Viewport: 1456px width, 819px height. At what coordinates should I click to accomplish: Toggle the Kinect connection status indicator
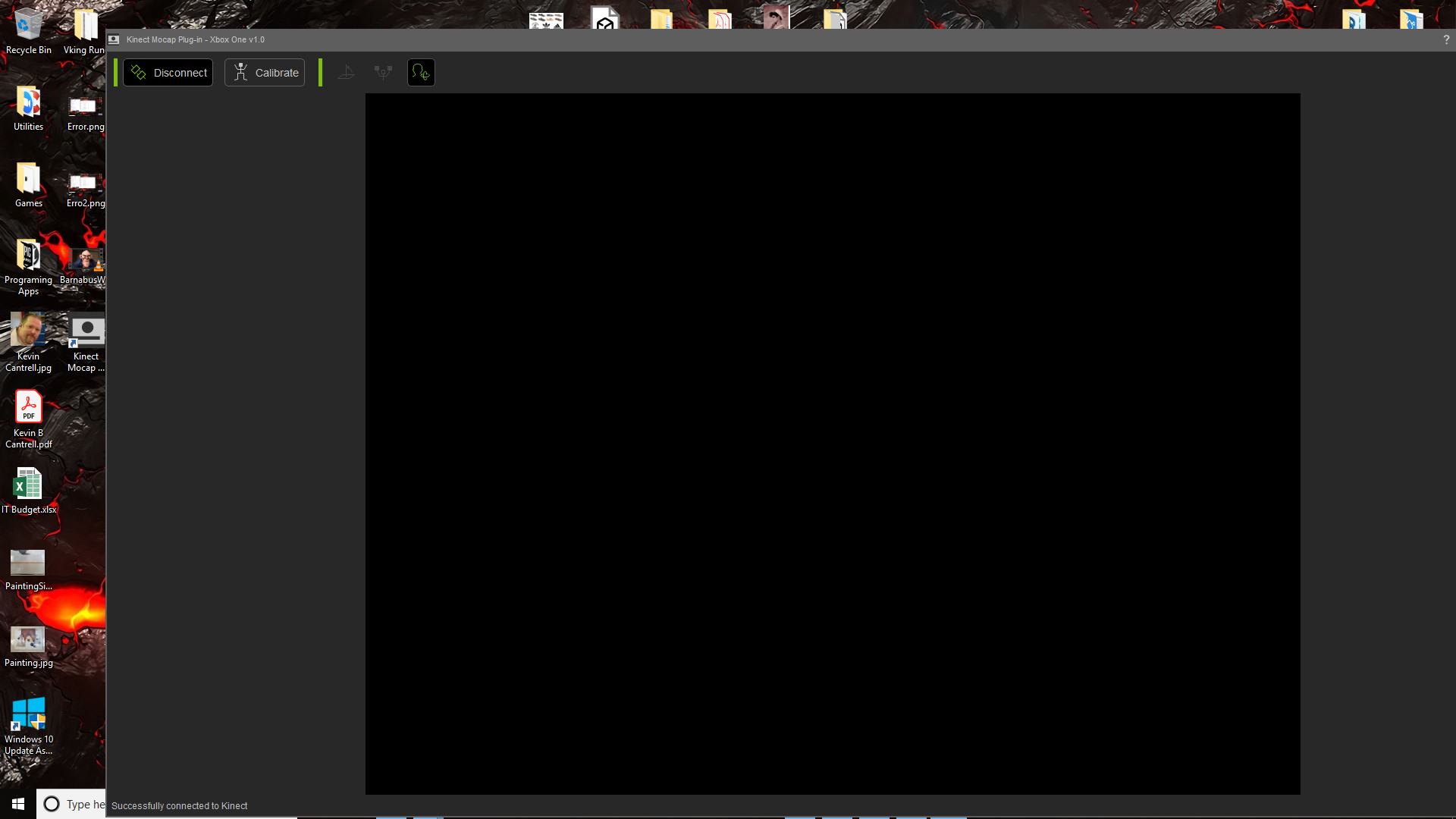[168, 71]
